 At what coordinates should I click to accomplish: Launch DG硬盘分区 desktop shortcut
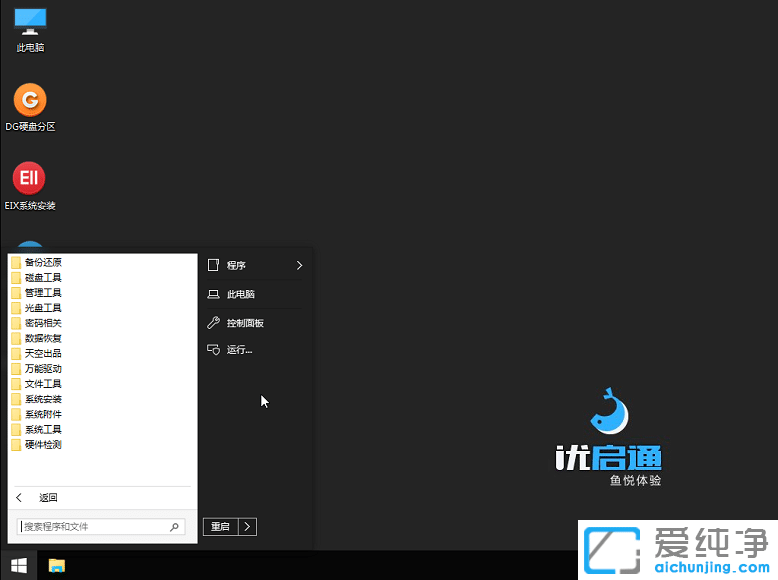click(x=30, y=104)
